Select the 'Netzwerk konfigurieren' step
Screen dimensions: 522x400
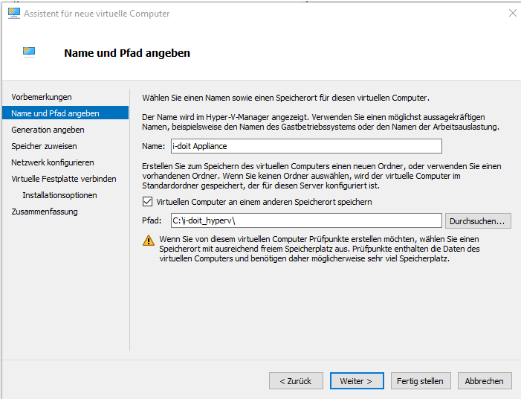point(53,162)
